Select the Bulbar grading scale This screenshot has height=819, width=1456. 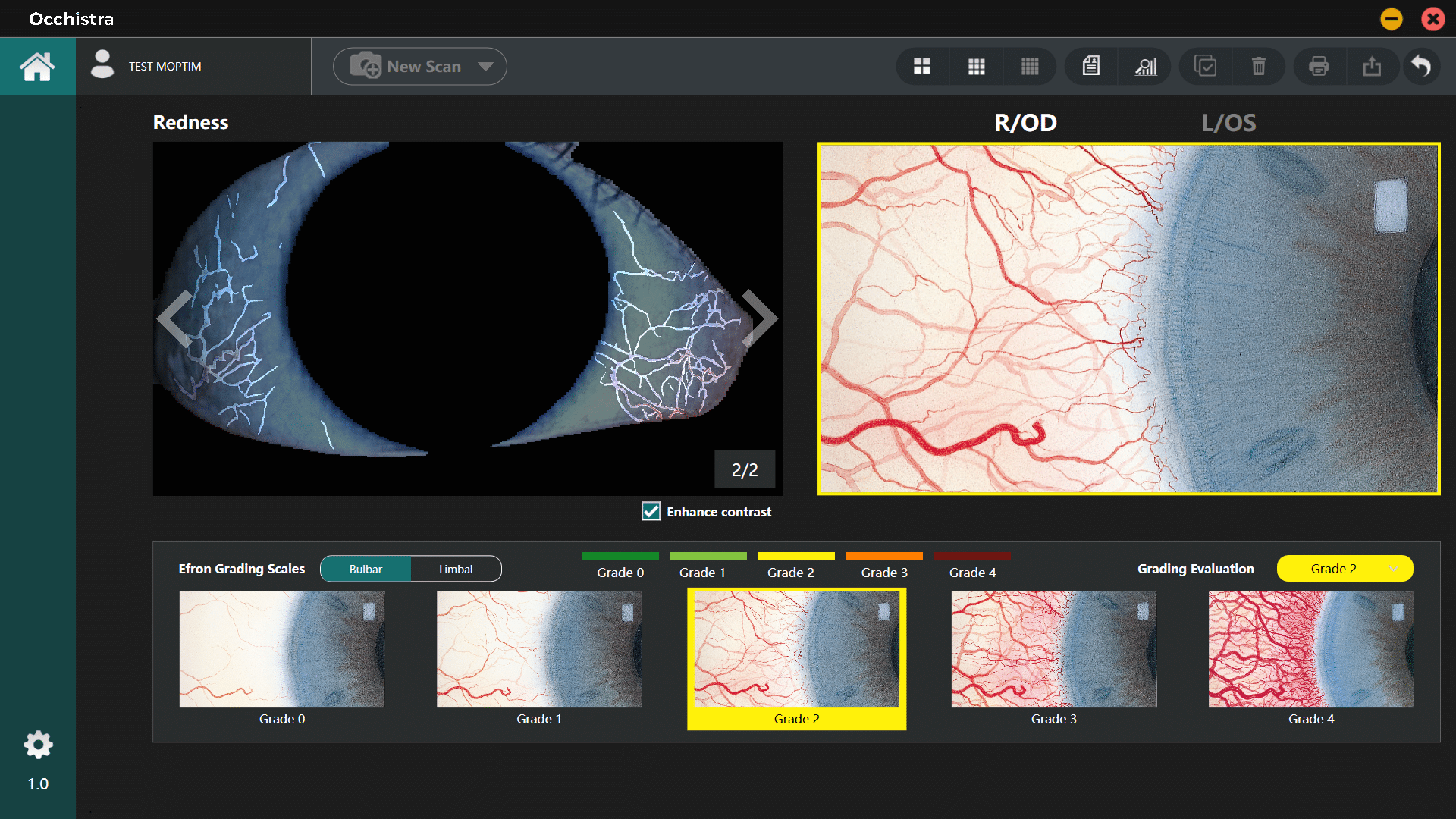[x=366, y=570]
